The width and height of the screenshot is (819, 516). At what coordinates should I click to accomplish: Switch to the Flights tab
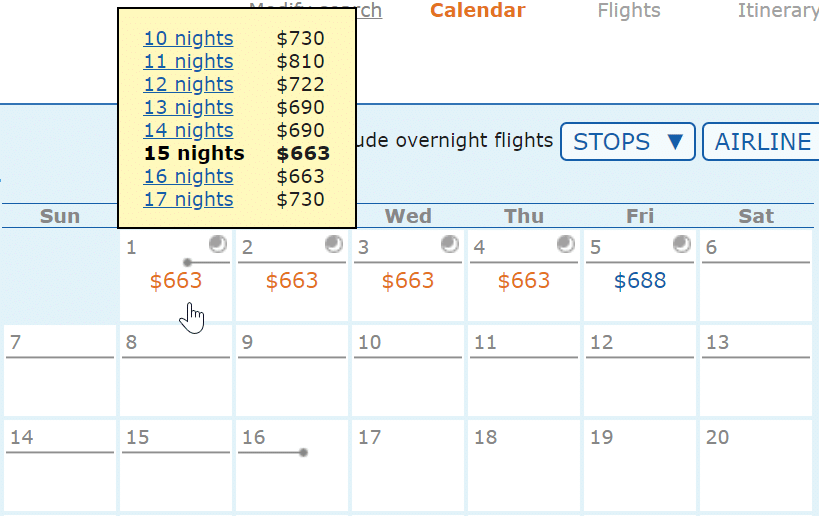[x=629, y=10]
